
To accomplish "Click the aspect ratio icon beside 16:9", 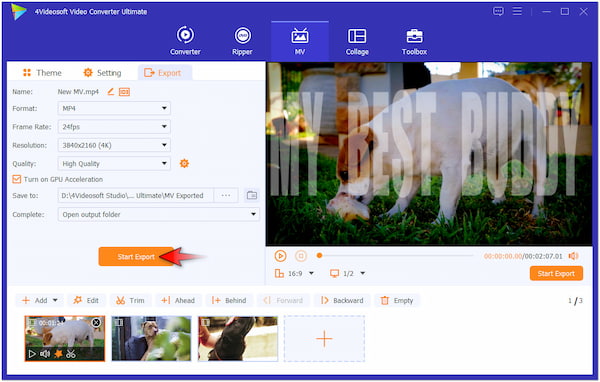I will tap(279, 273).
